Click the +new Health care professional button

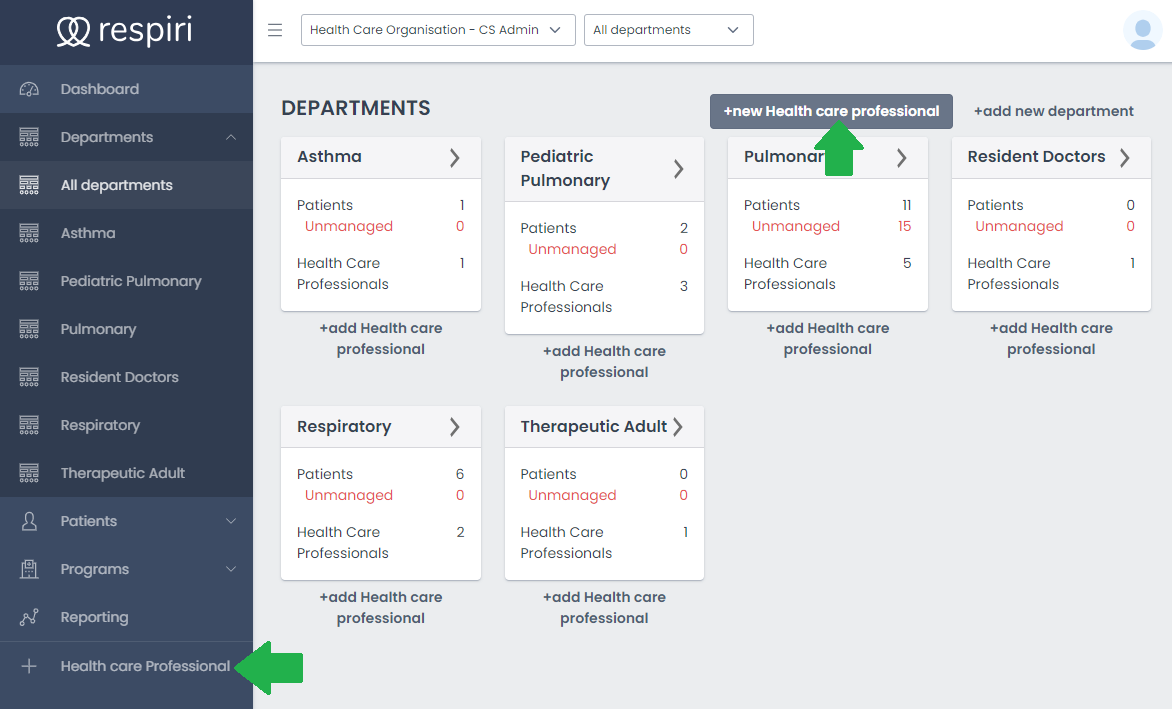click(x=830, y=111)
